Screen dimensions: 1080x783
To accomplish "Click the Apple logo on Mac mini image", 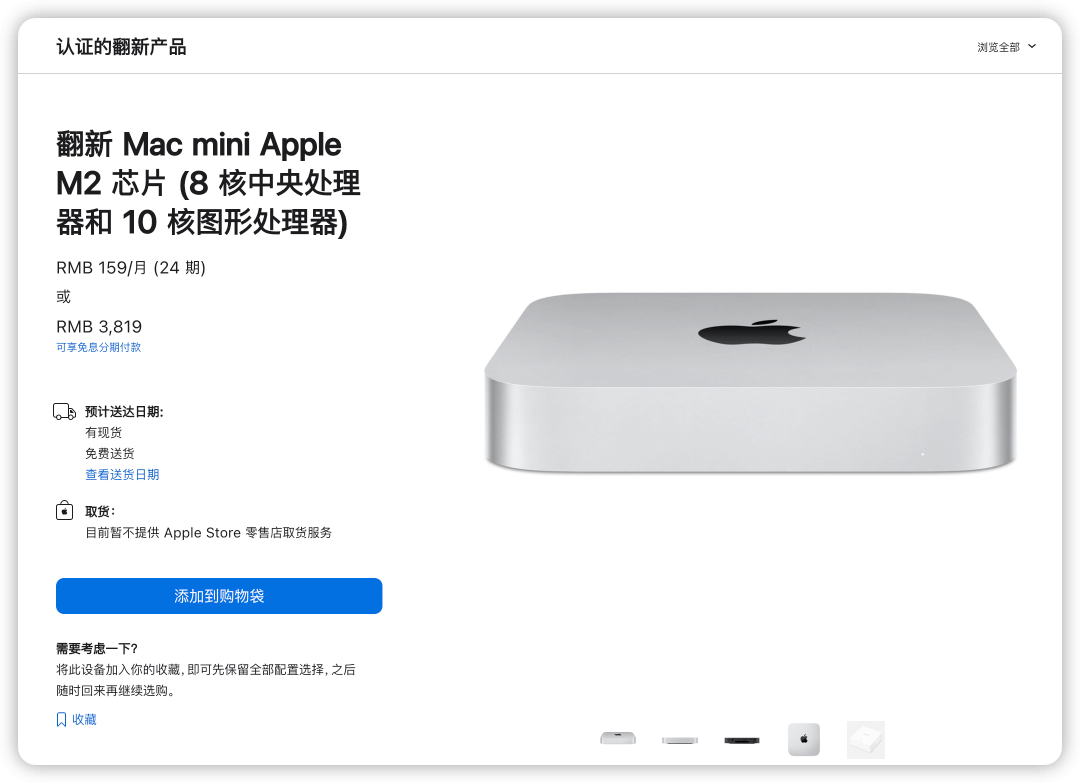I will click(x=752, y=333).
